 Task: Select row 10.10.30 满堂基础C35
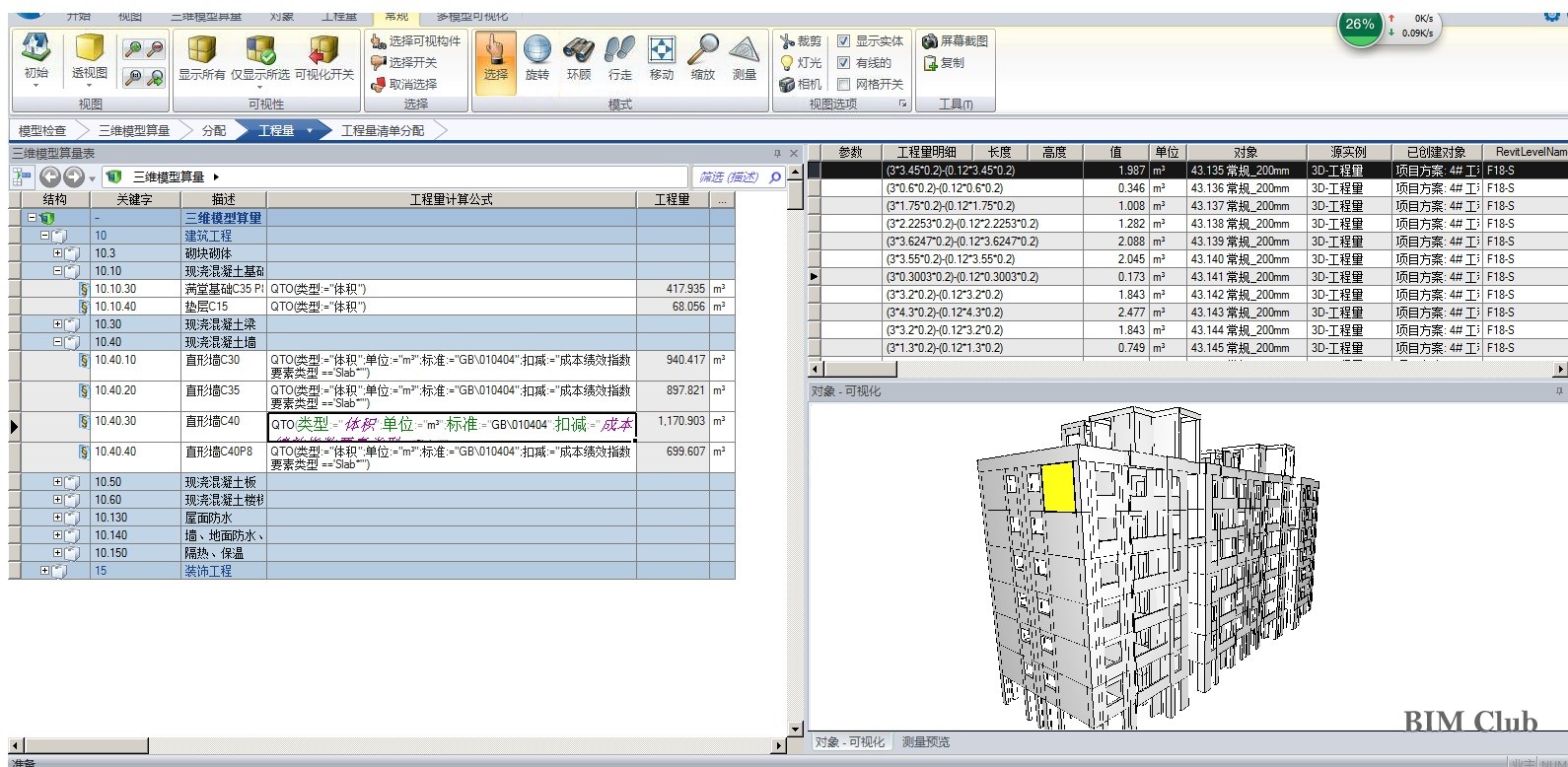pyautogui.click(x=373, y=289)
